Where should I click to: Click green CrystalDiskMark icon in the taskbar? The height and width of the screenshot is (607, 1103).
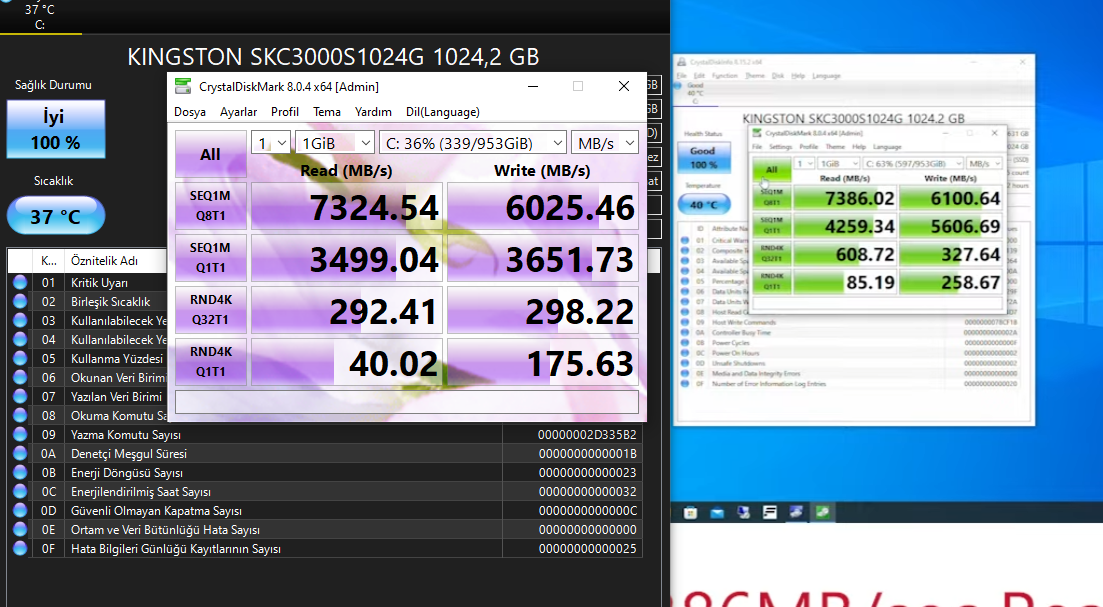822,512
